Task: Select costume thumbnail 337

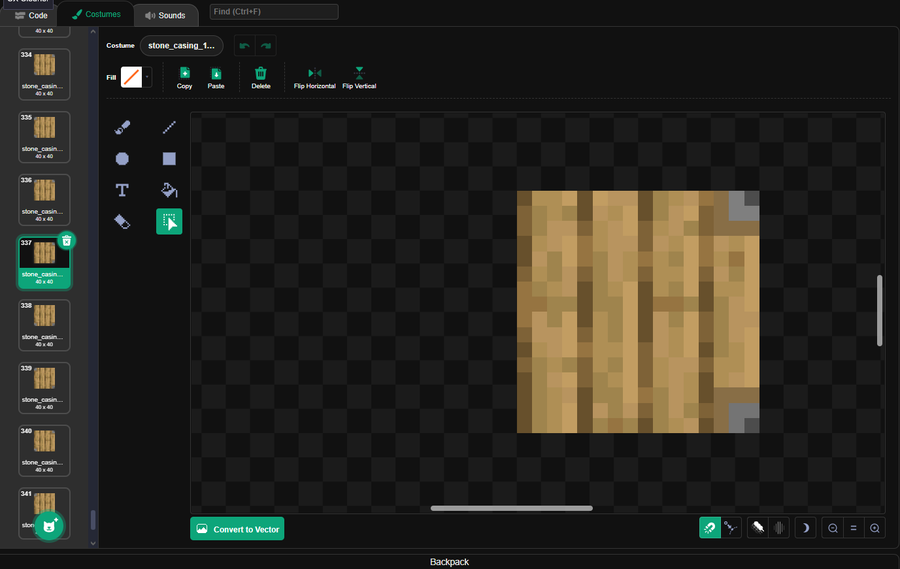Action: pyautogui.click(x=44, y=262)
